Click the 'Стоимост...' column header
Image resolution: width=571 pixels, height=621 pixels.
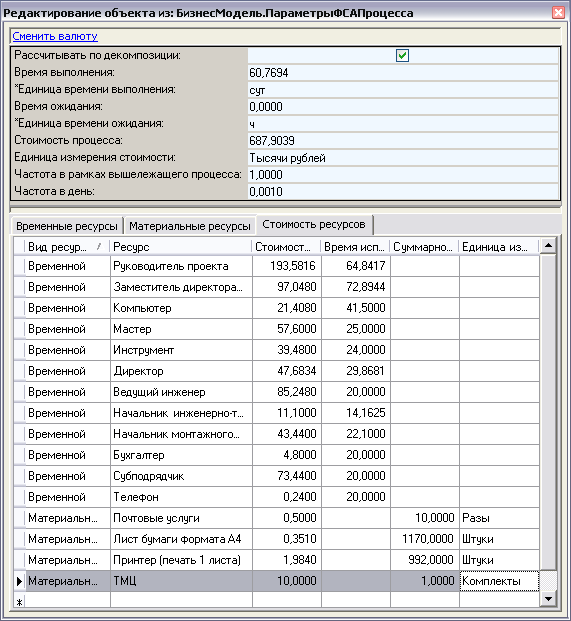[286, 247]
